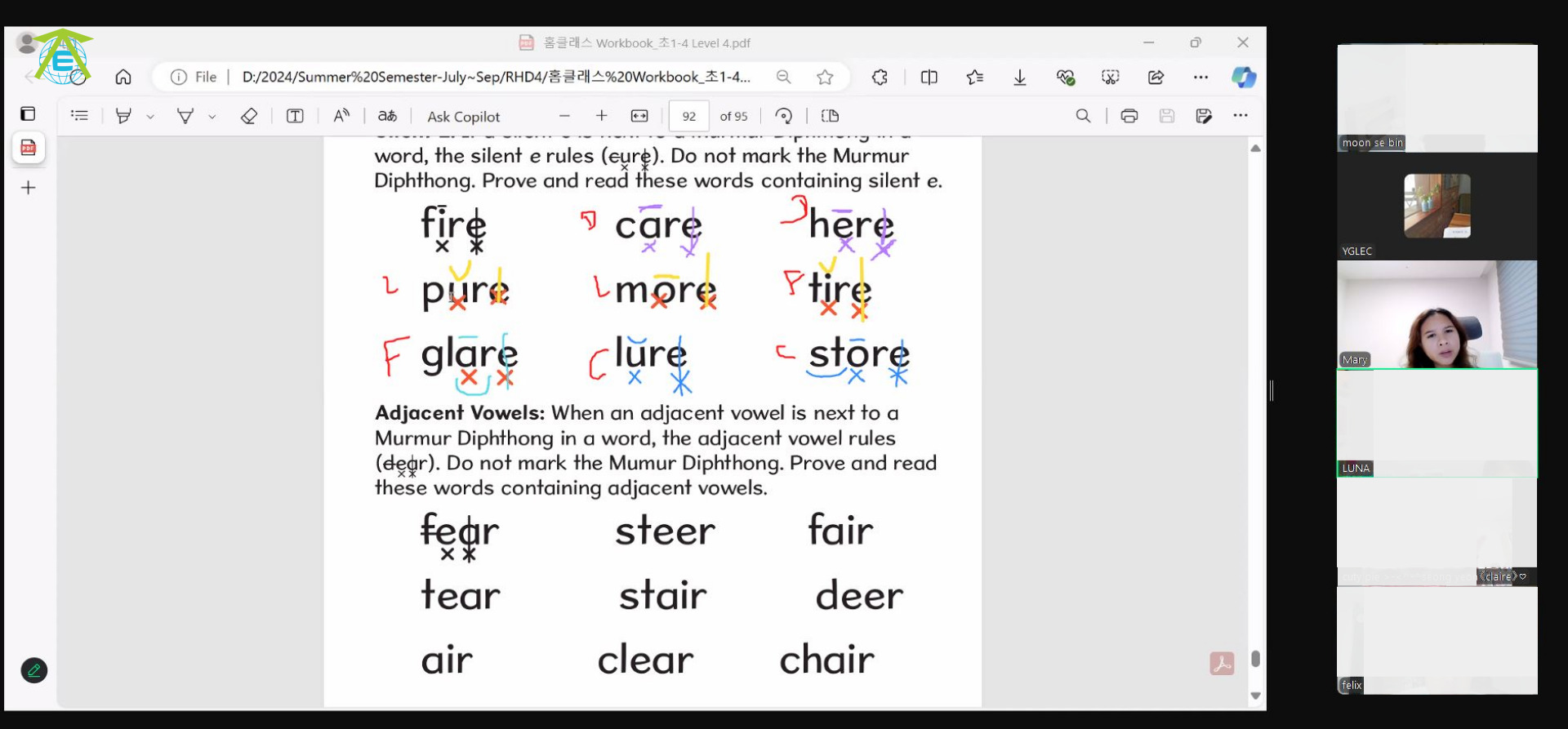Select the PDF tab in vertical sidebar

tap(29, 148)
